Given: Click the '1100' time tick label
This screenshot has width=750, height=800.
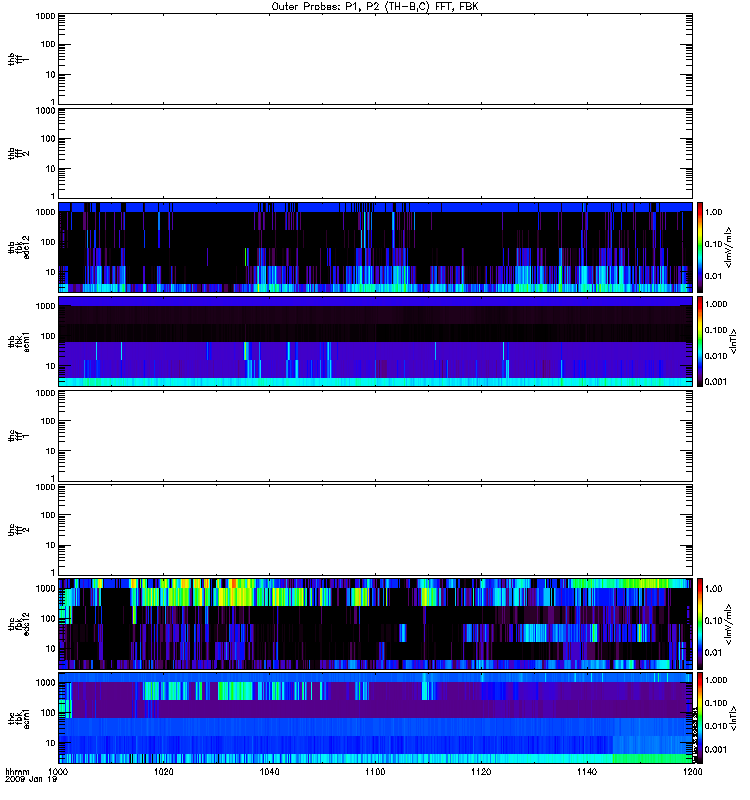Looking at the screenshot, I should pos(375,772).
